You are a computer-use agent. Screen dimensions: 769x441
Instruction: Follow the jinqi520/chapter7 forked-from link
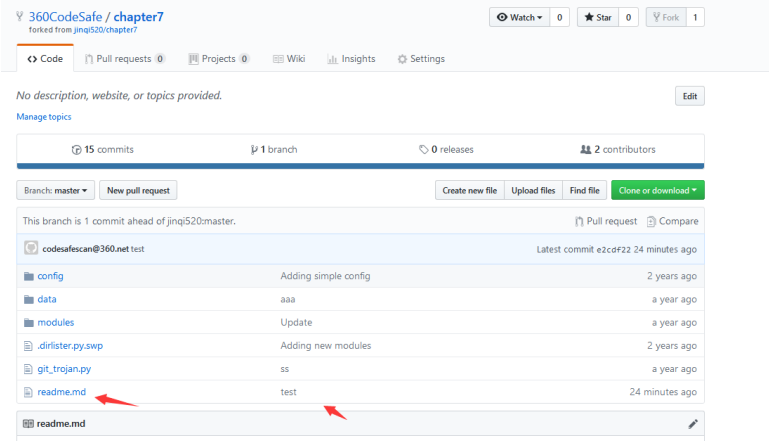click(x=105, y=30)
